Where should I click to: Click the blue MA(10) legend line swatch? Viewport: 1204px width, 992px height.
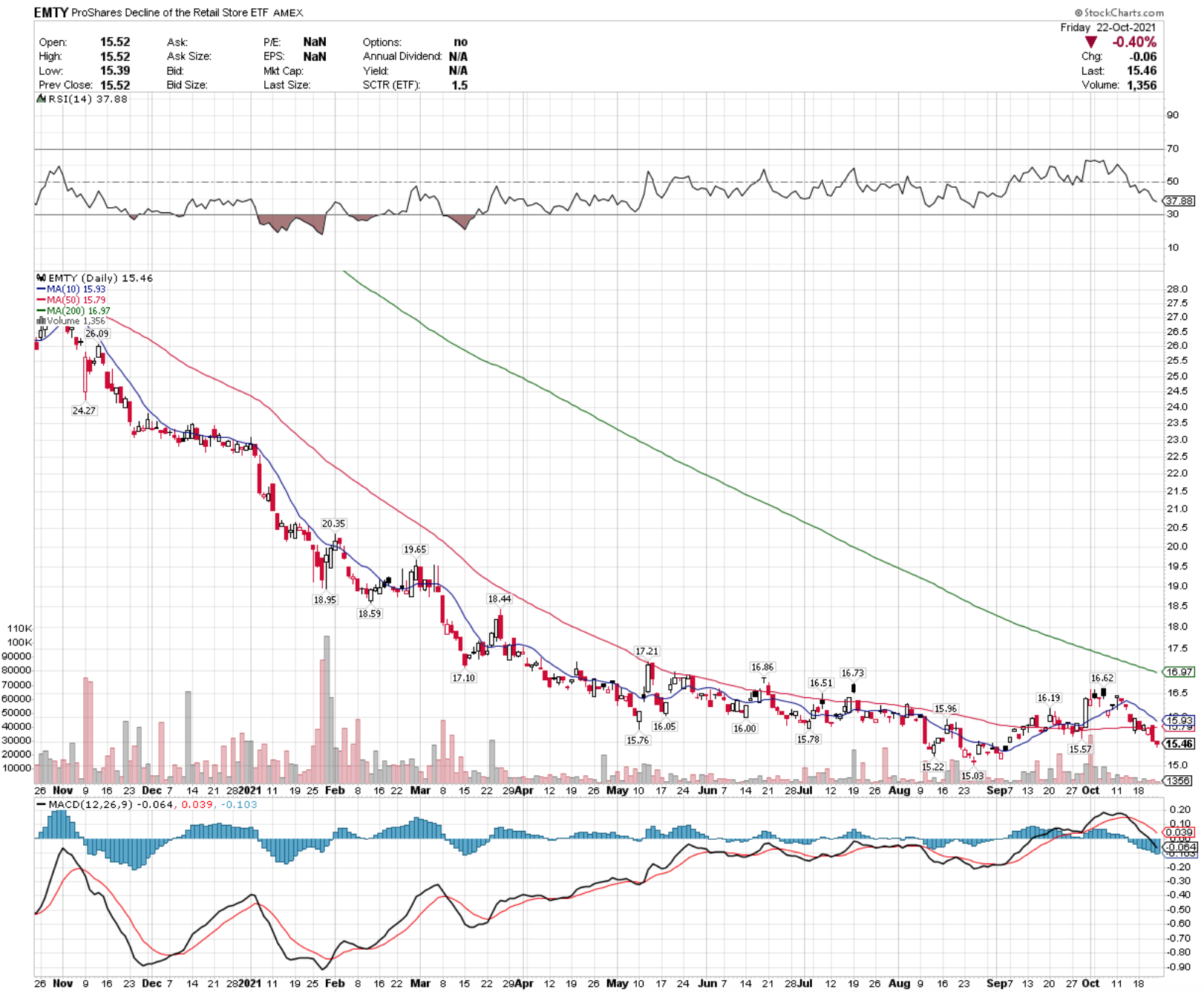coord(41,289)
